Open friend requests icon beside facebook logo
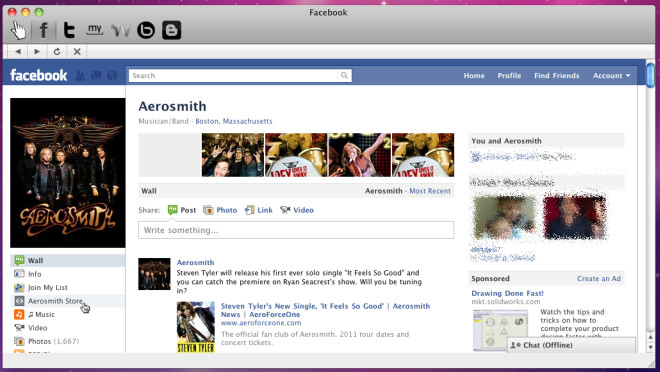The image size is (660, 372). point(80,76)
